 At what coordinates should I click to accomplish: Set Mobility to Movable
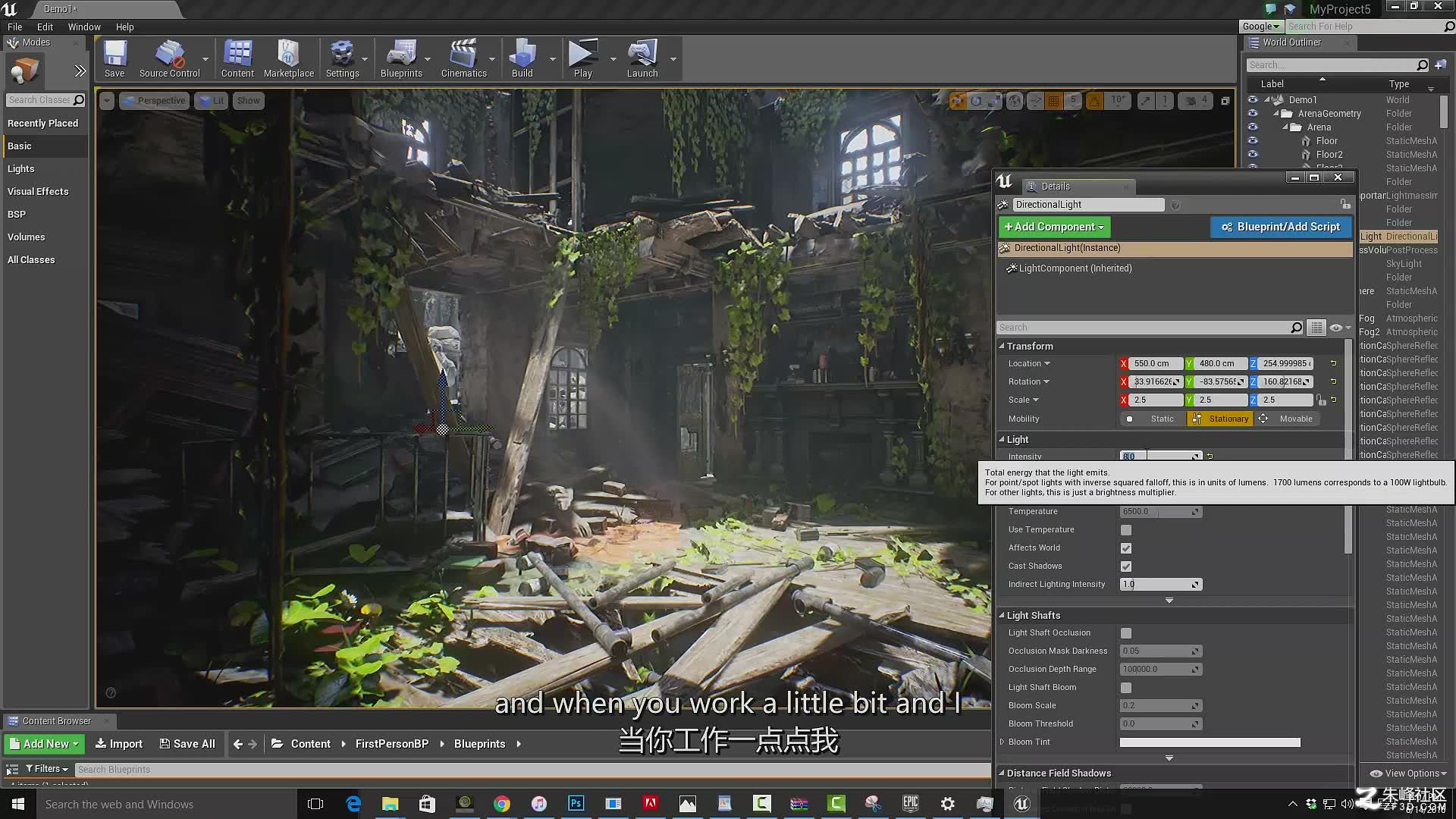point(1287,419)
